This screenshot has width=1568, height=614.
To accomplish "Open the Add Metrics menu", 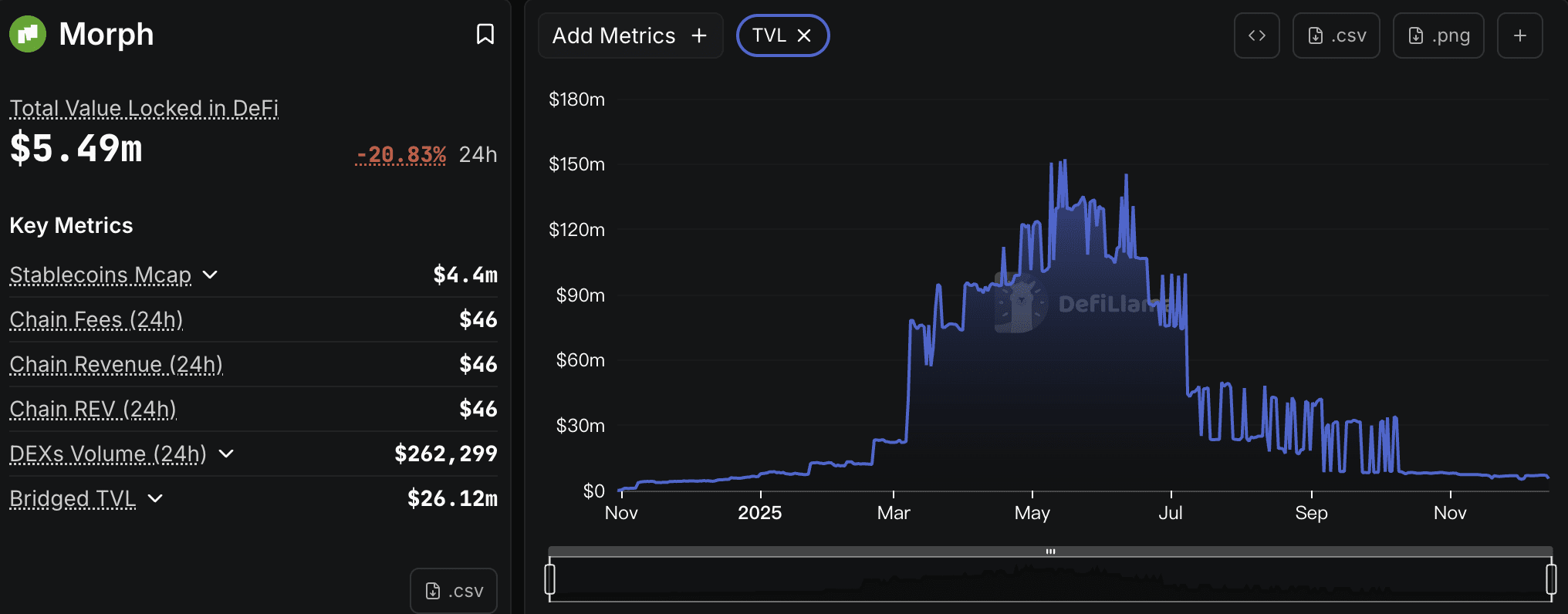I will point(630,35).
